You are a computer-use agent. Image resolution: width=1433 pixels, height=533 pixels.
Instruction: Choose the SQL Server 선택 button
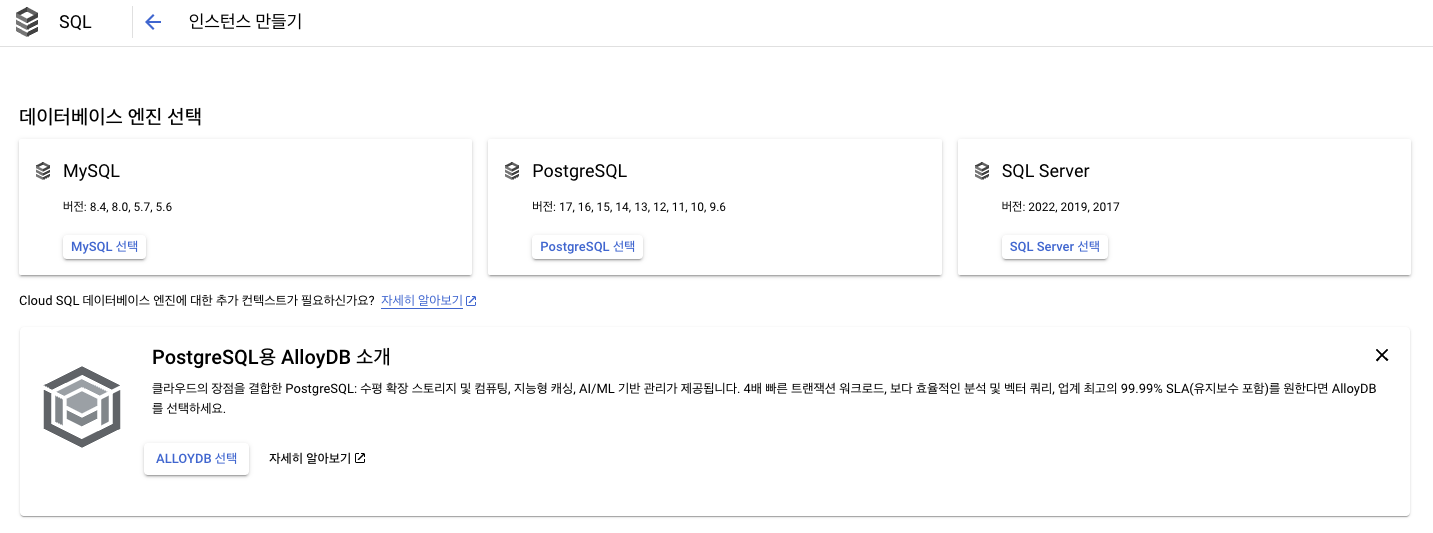click(x=1055, y=247)
